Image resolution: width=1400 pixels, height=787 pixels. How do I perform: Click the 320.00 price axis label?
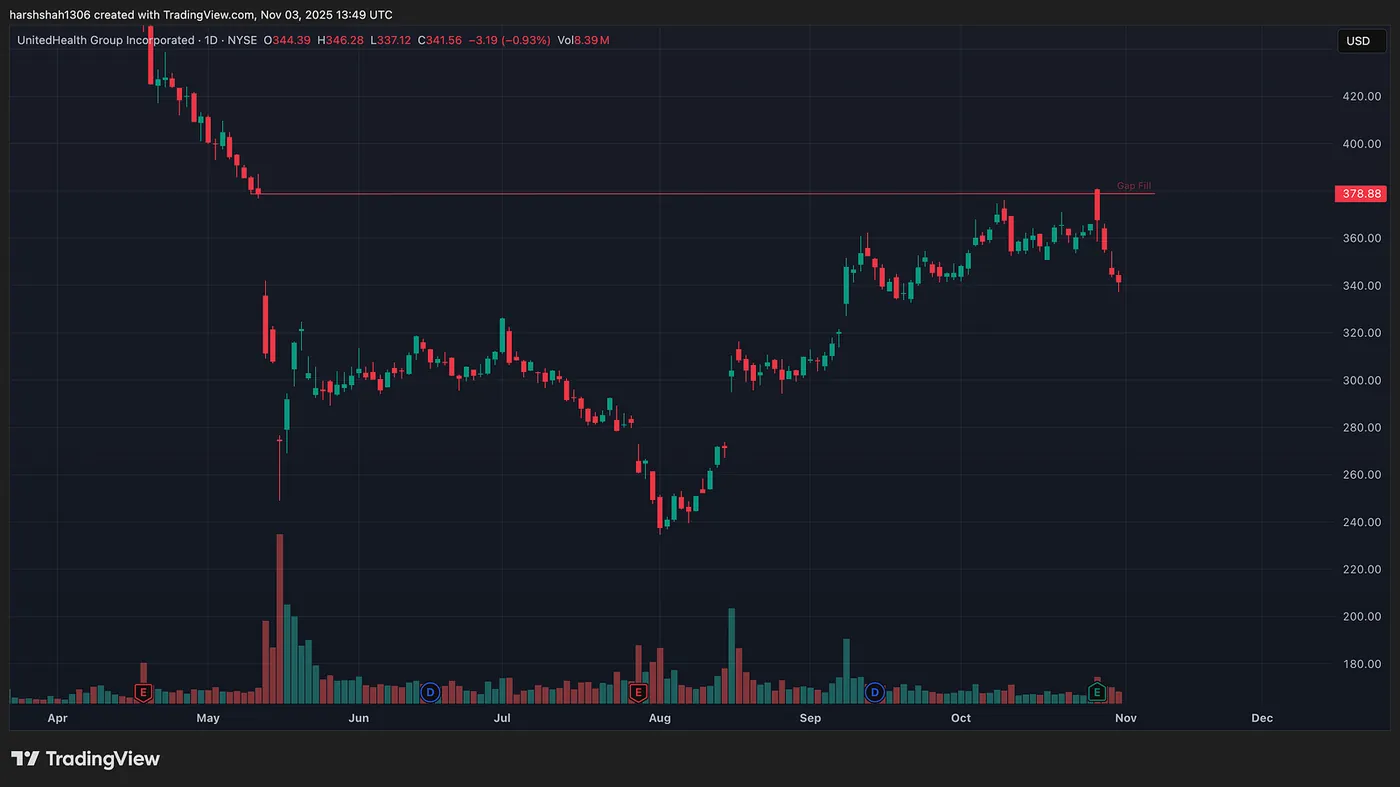tap(1362, 333)
